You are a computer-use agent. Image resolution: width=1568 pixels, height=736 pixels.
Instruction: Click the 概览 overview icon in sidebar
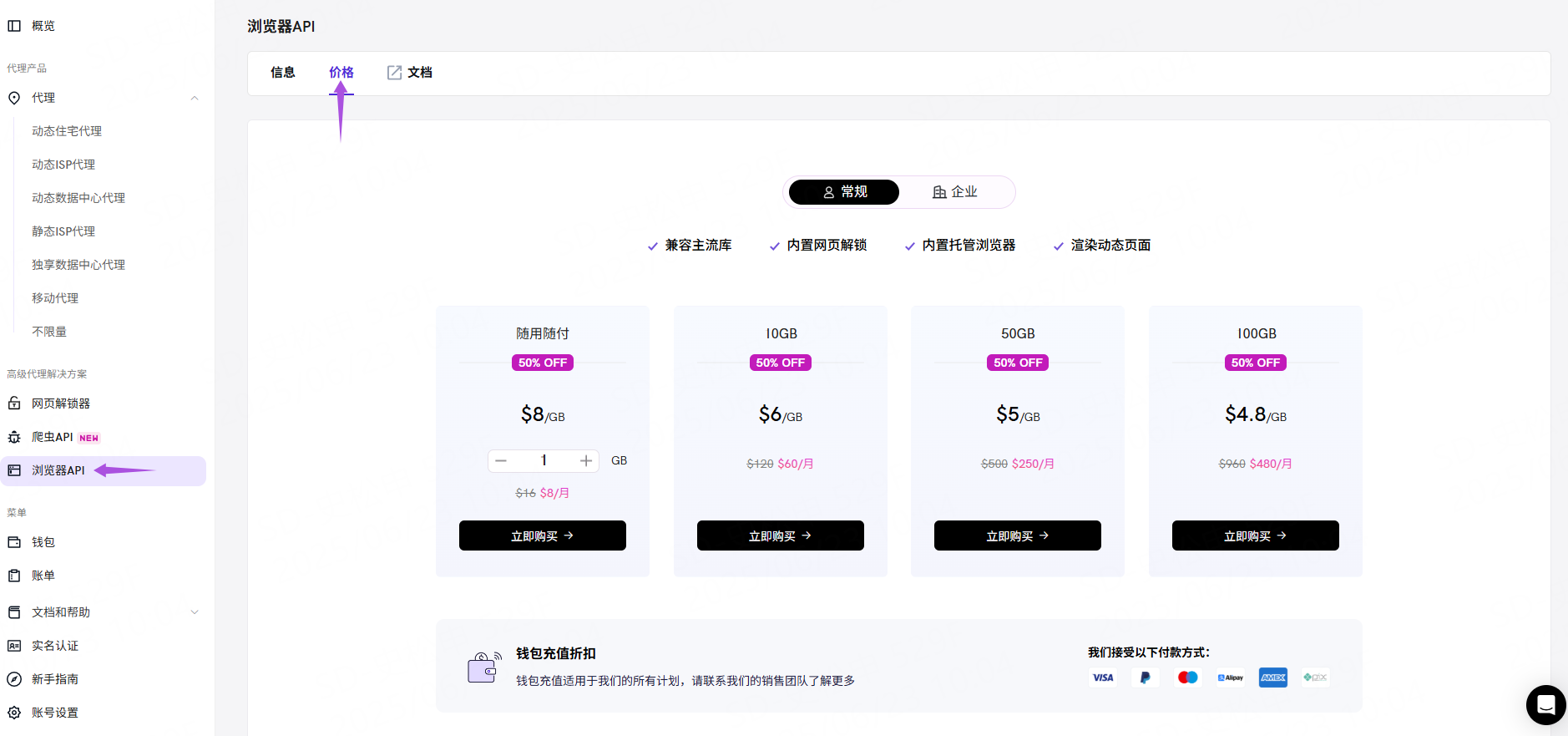click(x=14, y=26)
